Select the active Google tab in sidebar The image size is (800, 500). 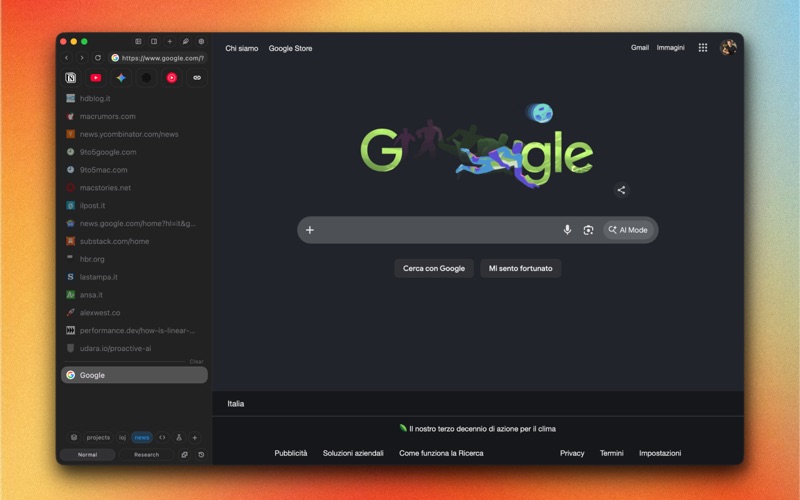134,375
